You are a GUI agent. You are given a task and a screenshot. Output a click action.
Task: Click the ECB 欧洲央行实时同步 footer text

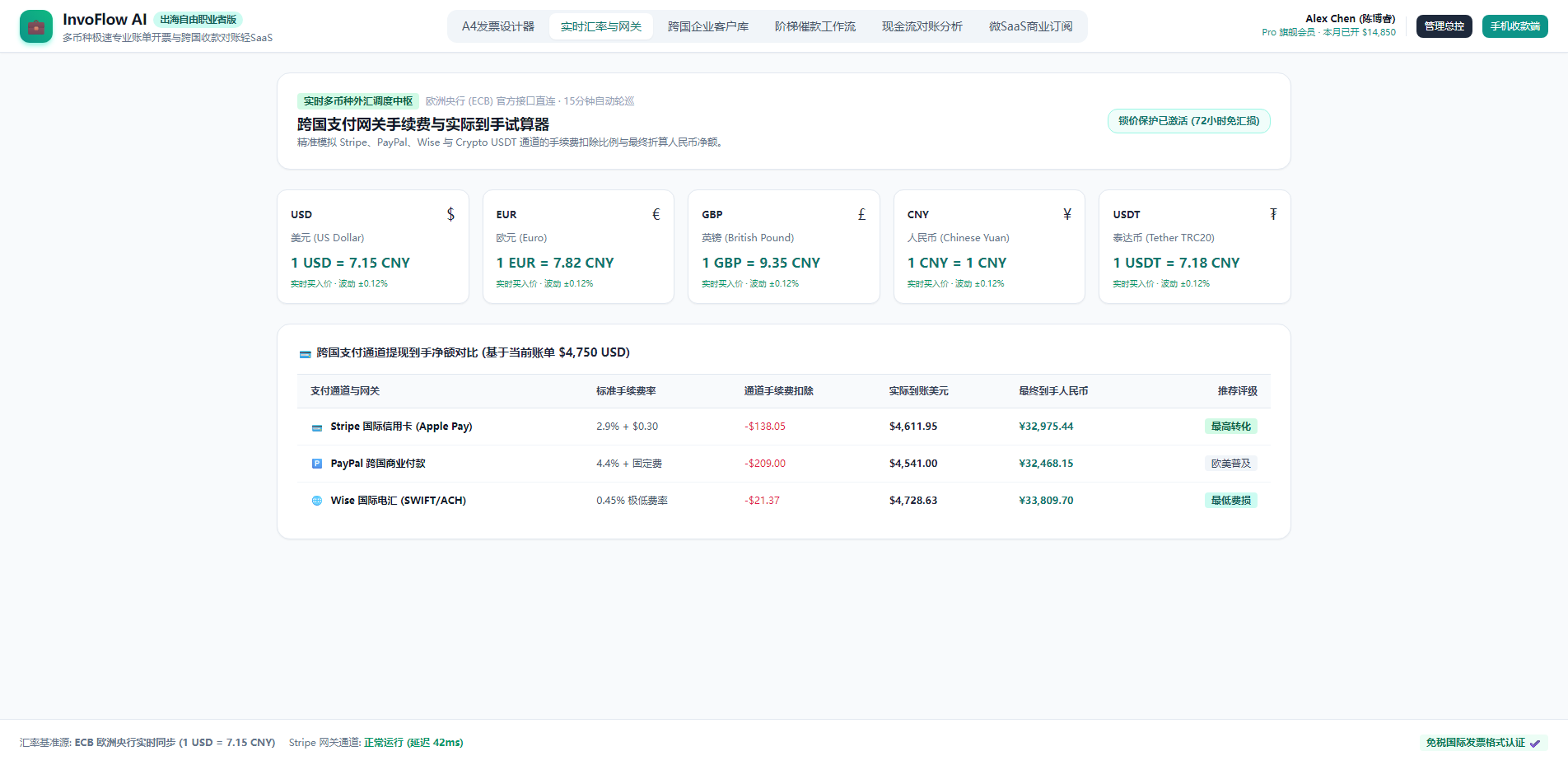[175, 743]
